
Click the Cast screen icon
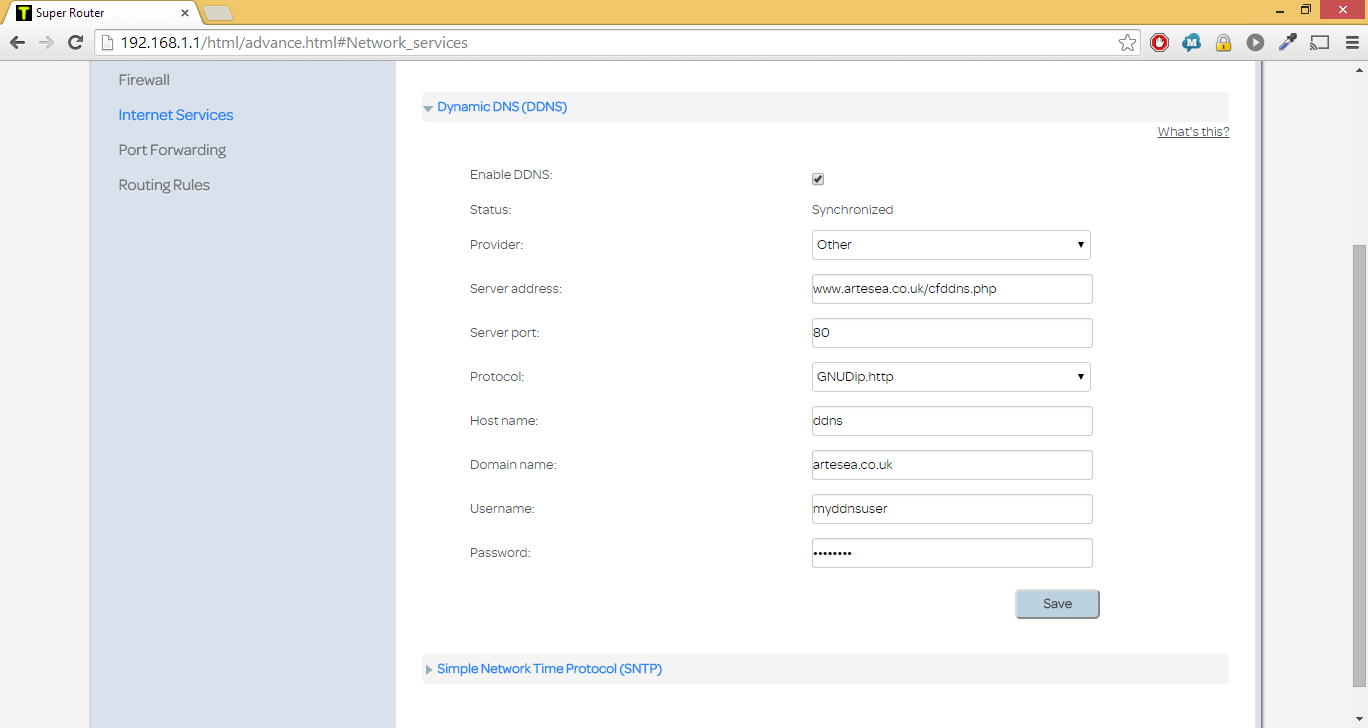[1320, 42]
